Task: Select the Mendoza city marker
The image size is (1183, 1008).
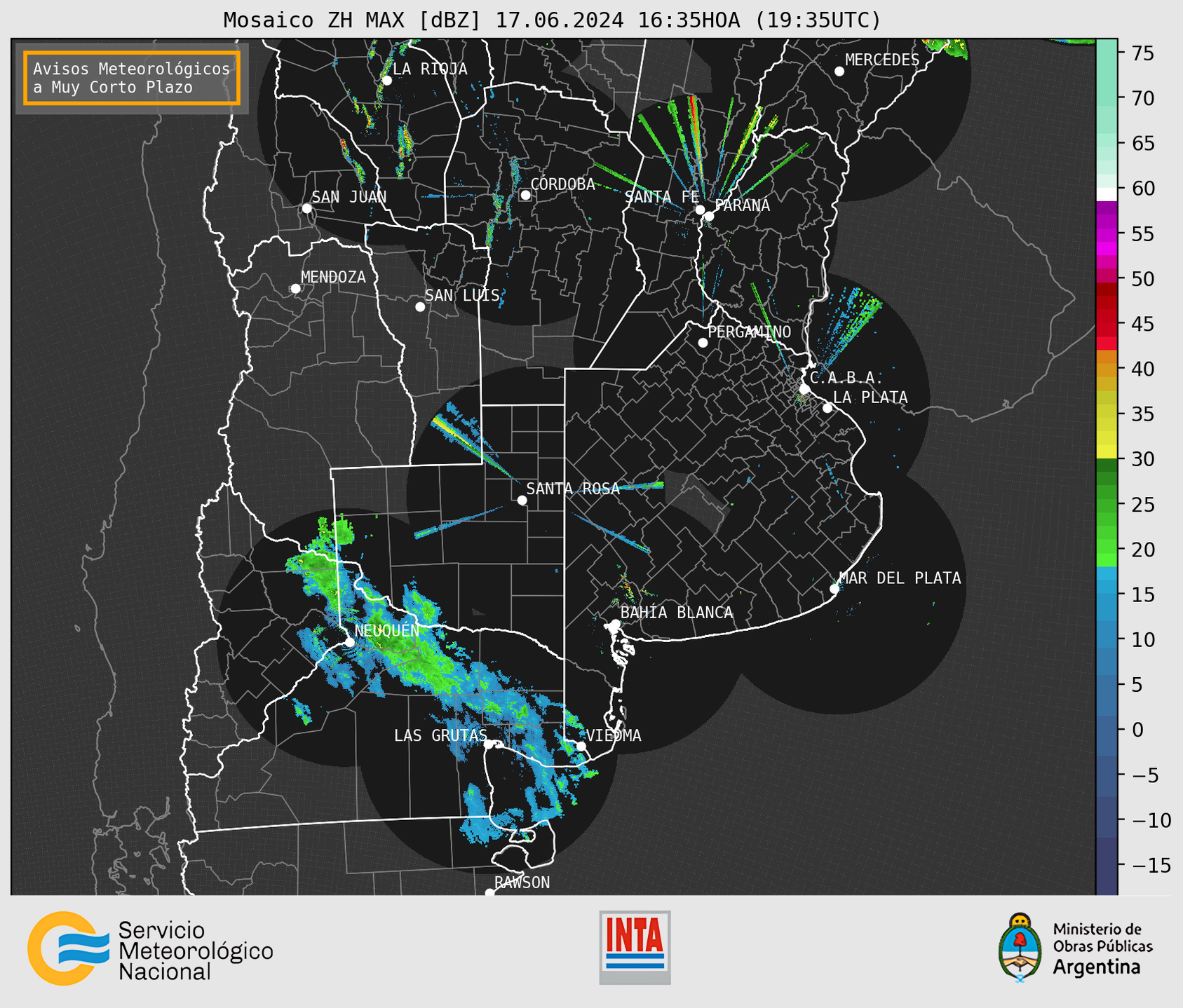Action: coord(295,289)
